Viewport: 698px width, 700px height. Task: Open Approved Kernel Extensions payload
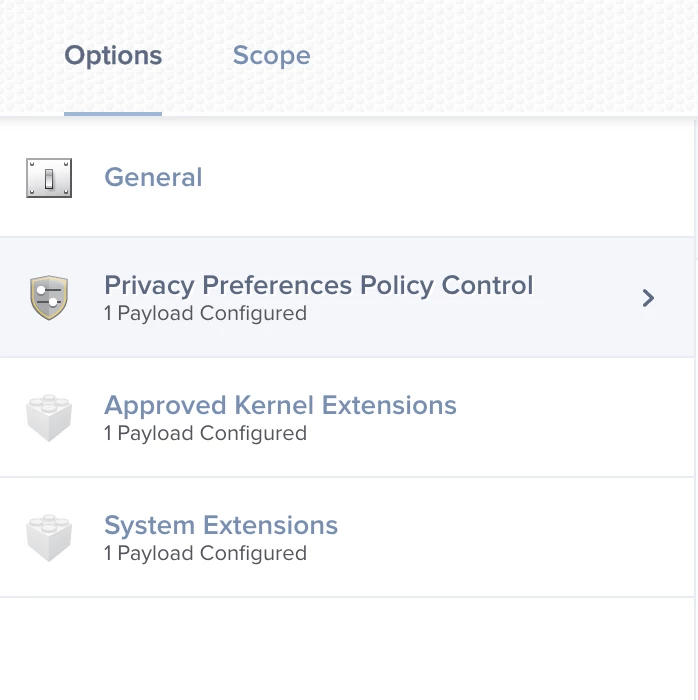pos(280,405)
